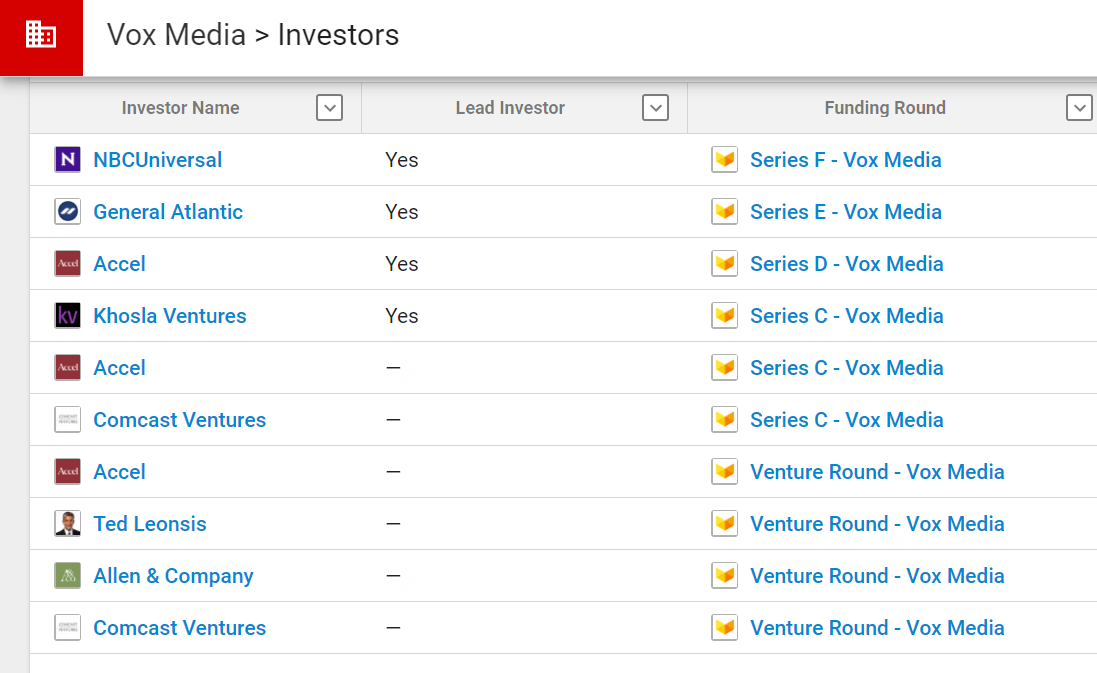The width and height of the screenshot is (1097, 673).
Task: Click the Accel logo in Series D row
Action: tap(68, 264)
